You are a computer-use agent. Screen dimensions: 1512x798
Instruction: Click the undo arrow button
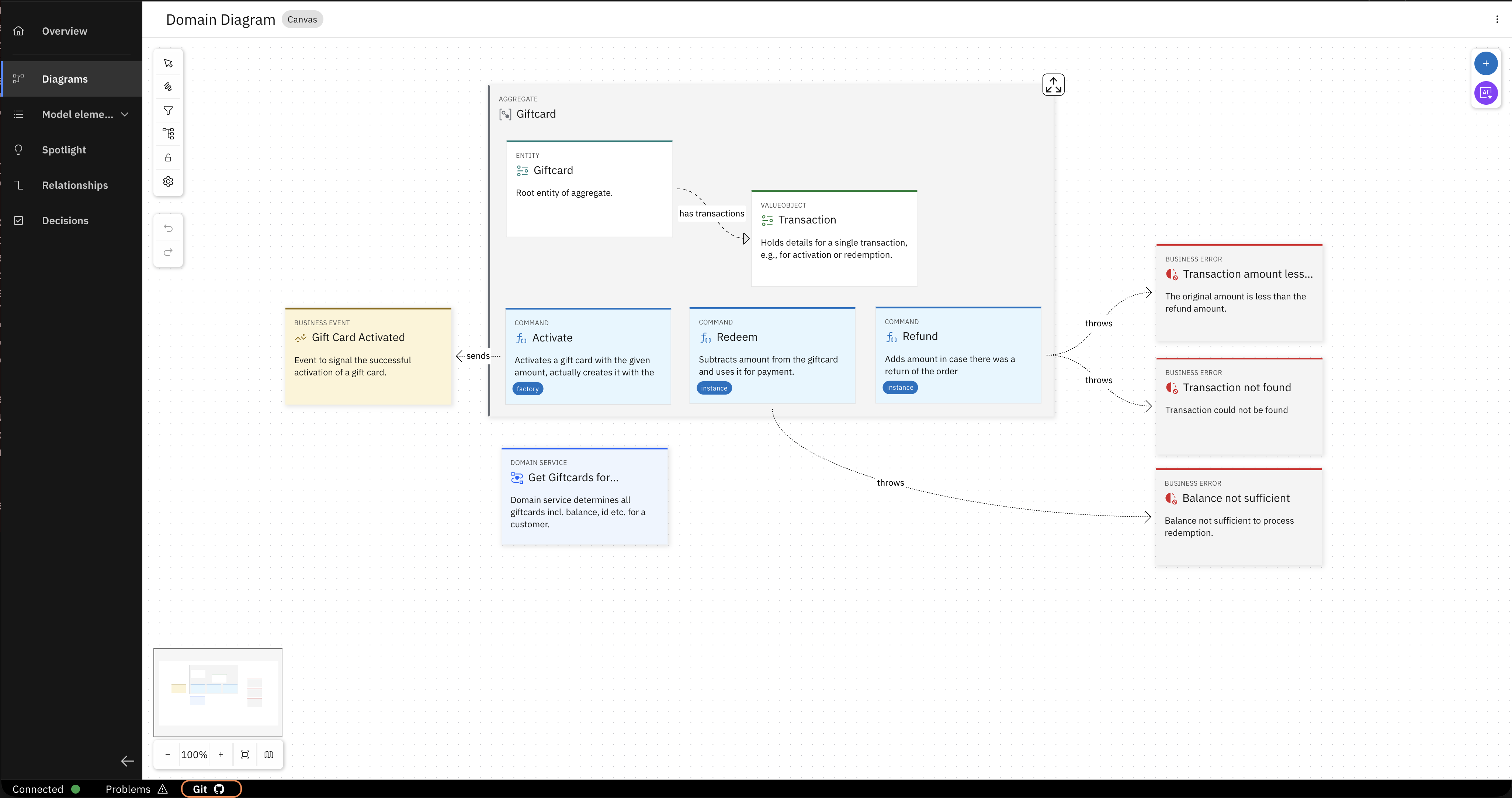(x=169, y=228)
